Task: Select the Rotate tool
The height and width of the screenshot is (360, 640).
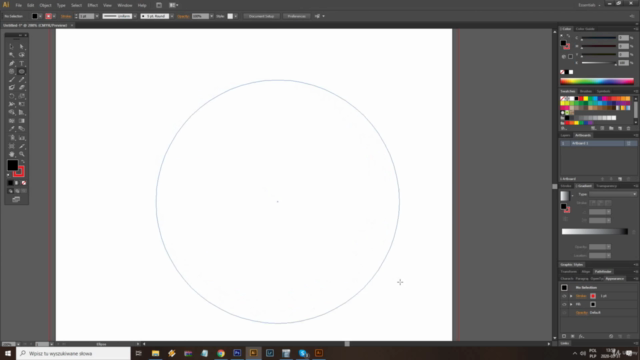Action: click(11, 96)
